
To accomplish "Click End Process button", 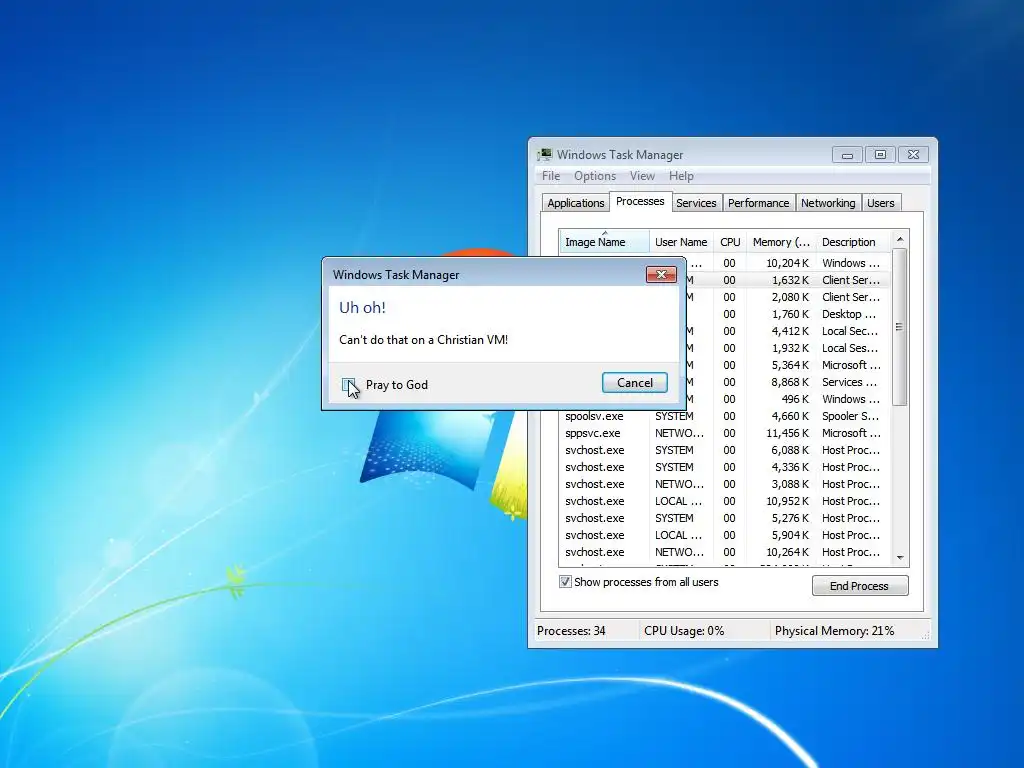I will coord(859,586).
